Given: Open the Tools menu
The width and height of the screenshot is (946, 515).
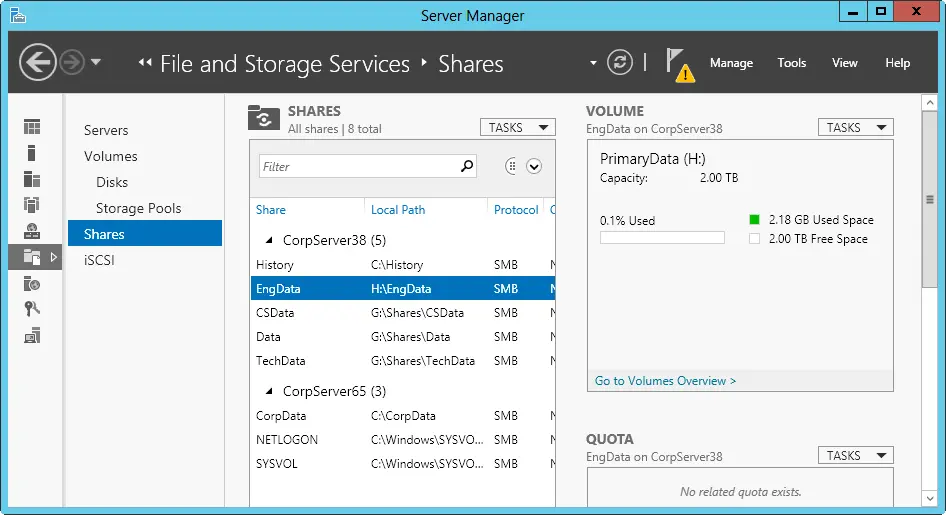Looking at the screenshot, I should [x=792, y=63].
